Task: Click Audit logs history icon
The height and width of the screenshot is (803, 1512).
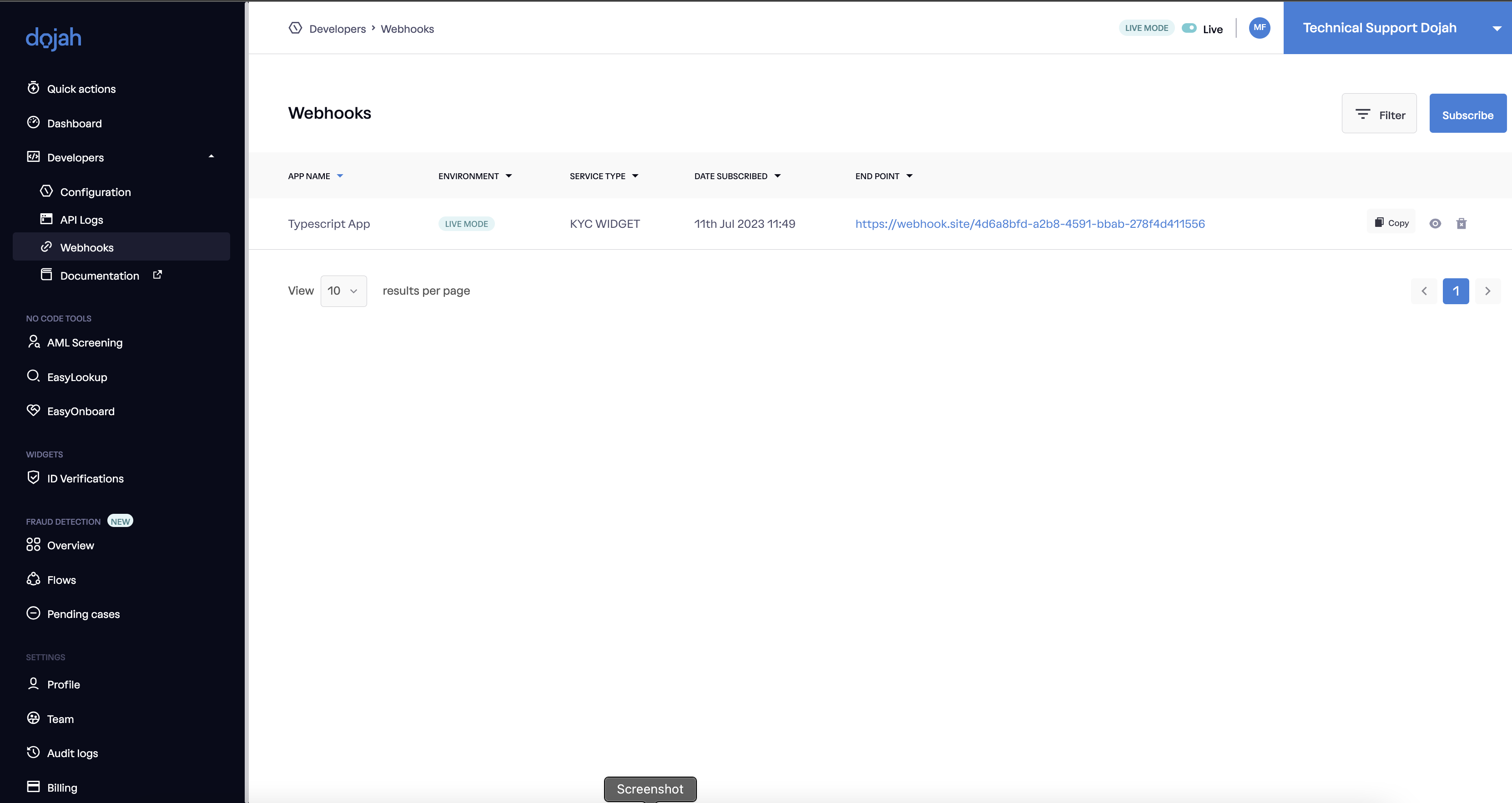Action: (34, 752)
